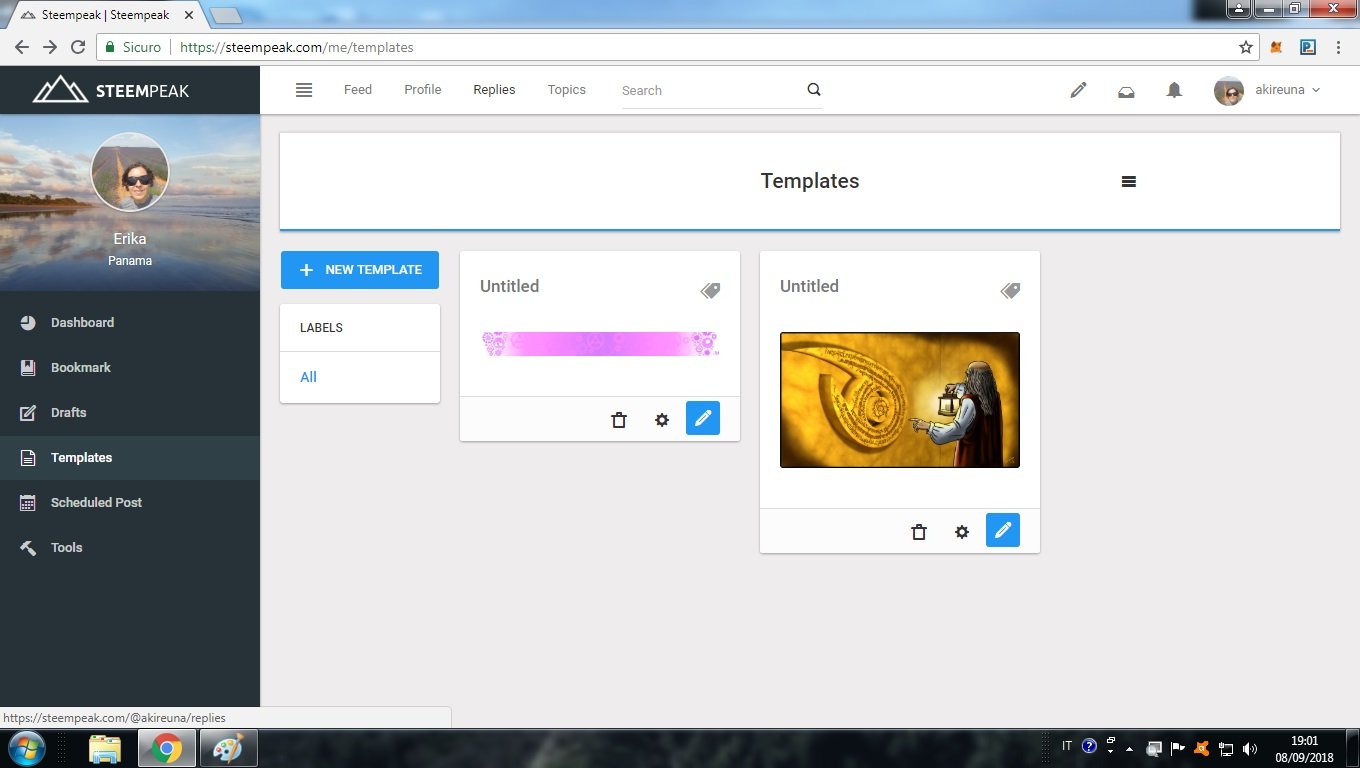
Task: Click the address bar URL
Action: click(x=297, y=47)
